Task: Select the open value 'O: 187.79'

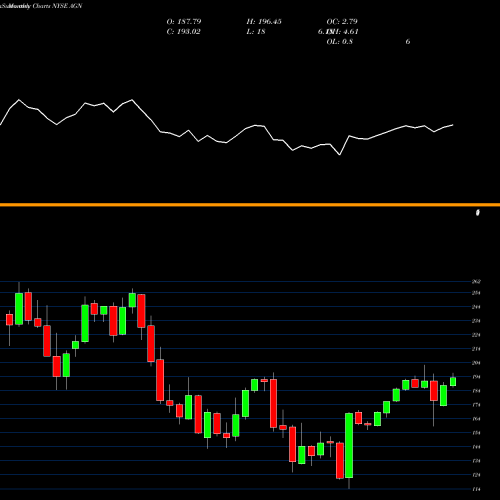Action: (x=184, y=22)
